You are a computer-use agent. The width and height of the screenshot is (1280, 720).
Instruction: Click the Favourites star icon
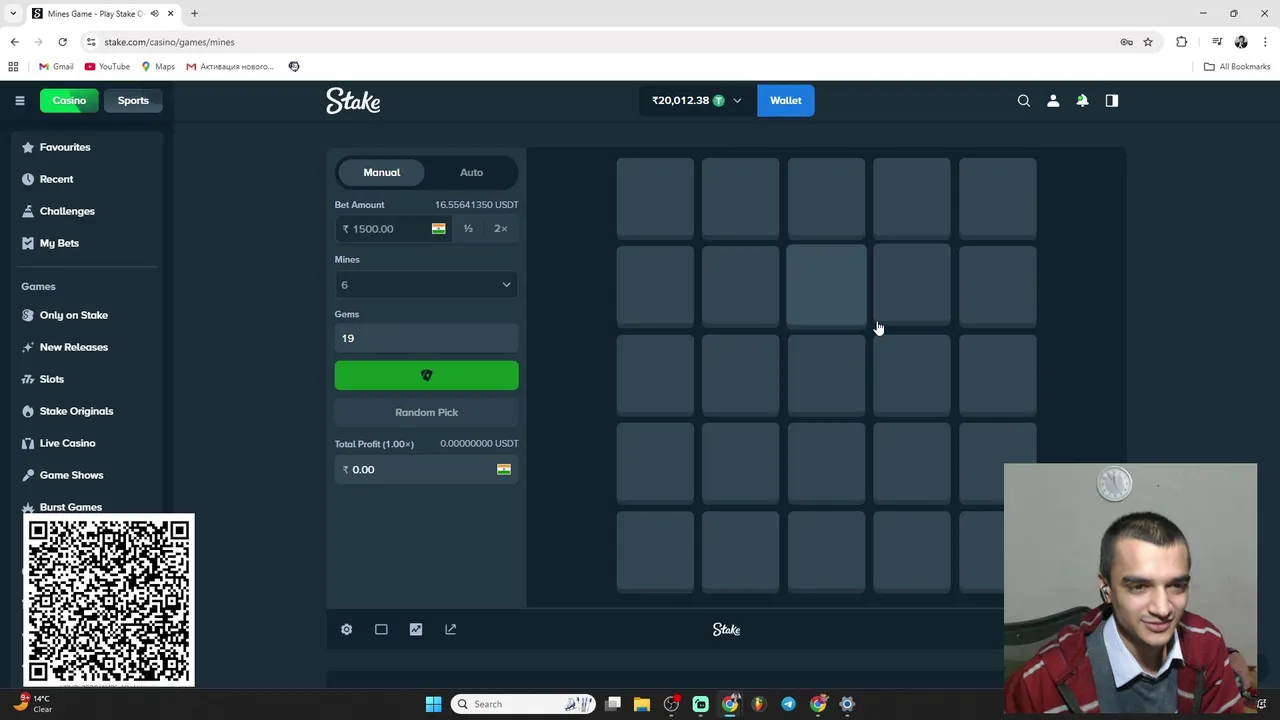tap(28, 147)
